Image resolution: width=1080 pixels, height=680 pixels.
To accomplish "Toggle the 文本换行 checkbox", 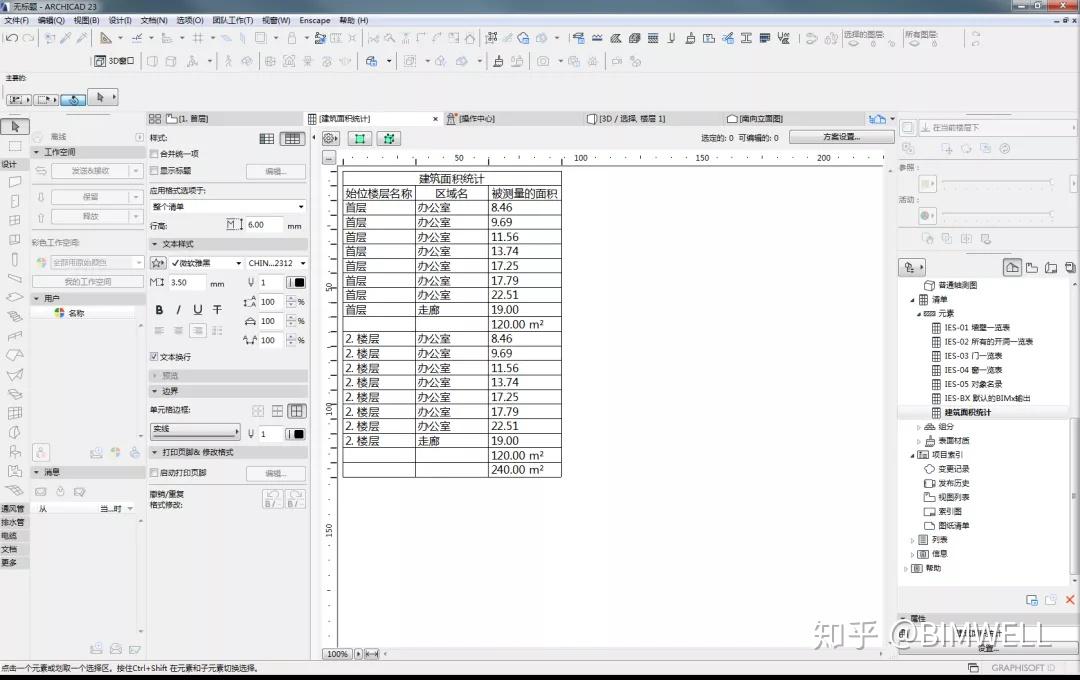I will point(154,357).
